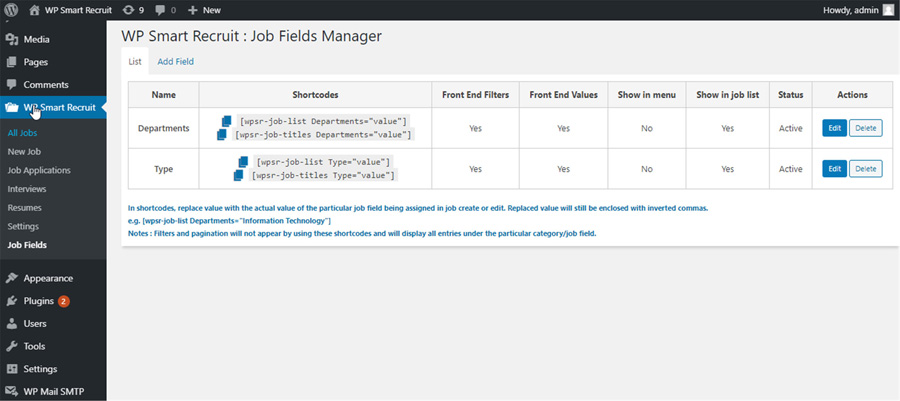
Task: Edit the Type job field
Action: tap(834, 169)
